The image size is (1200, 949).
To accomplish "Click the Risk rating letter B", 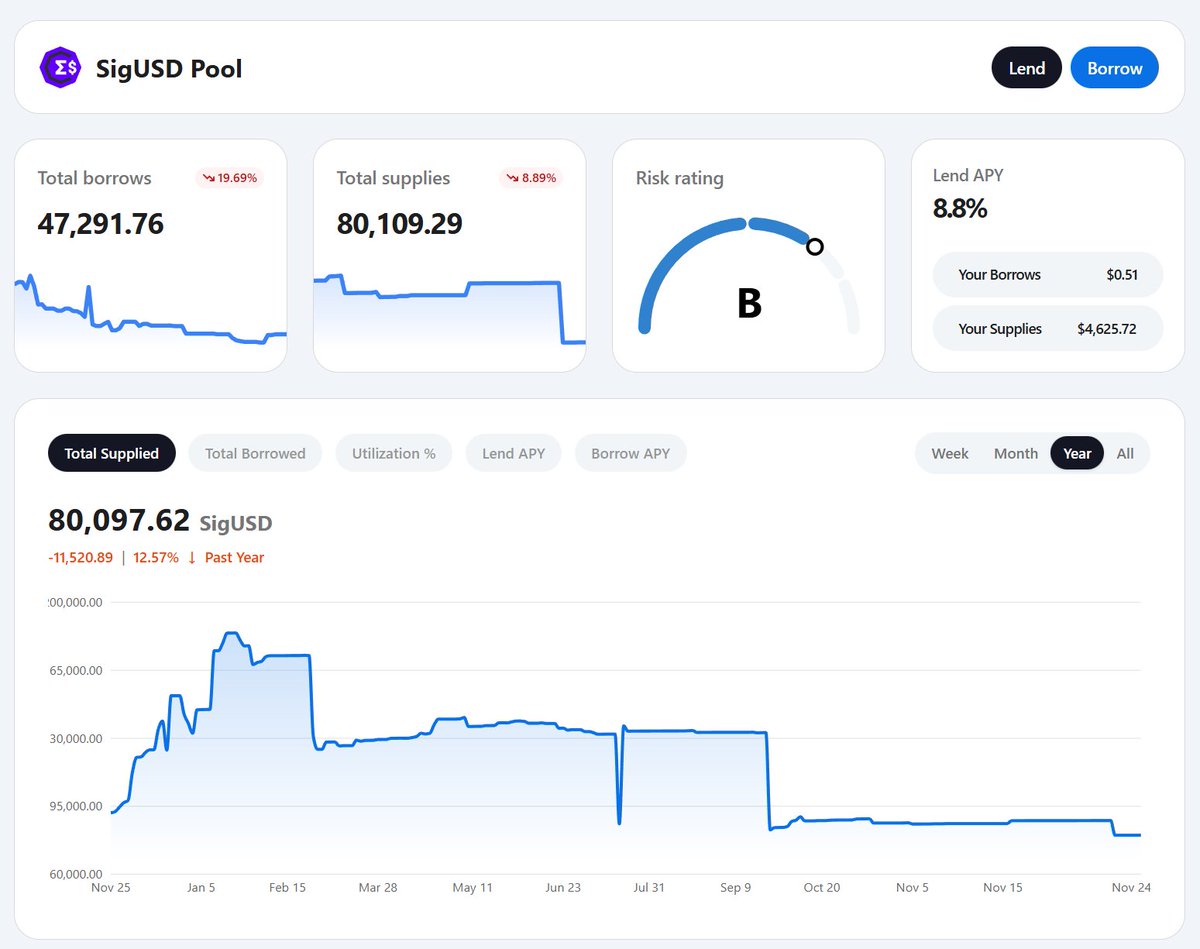I will pos(749,303).
